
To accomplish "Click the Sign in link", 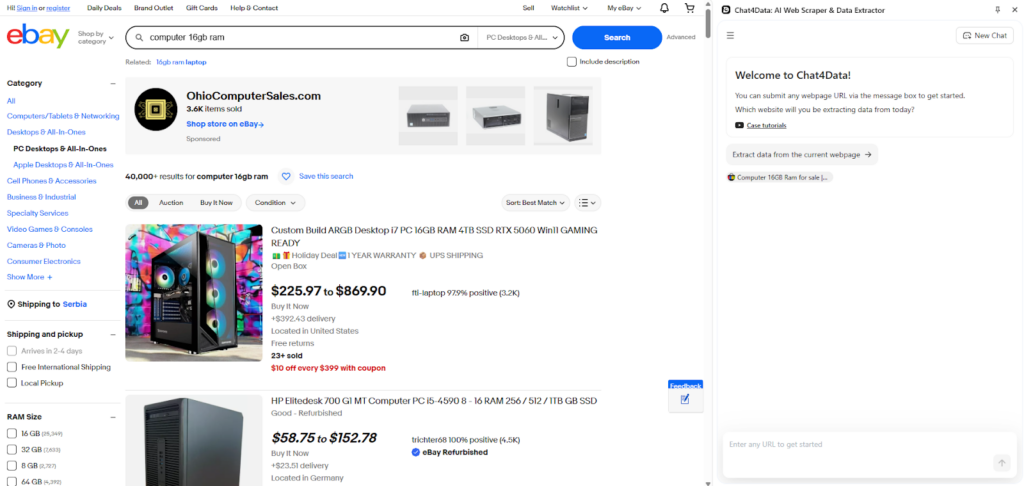I will (26, 8).
